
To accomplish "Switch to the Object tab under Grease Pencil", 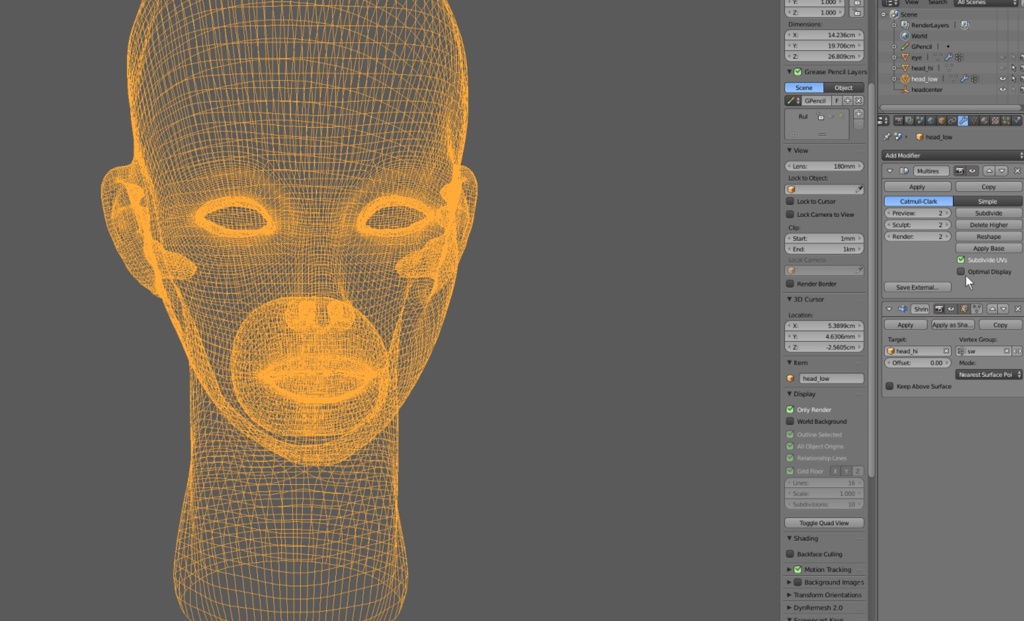I will point(843,87).
